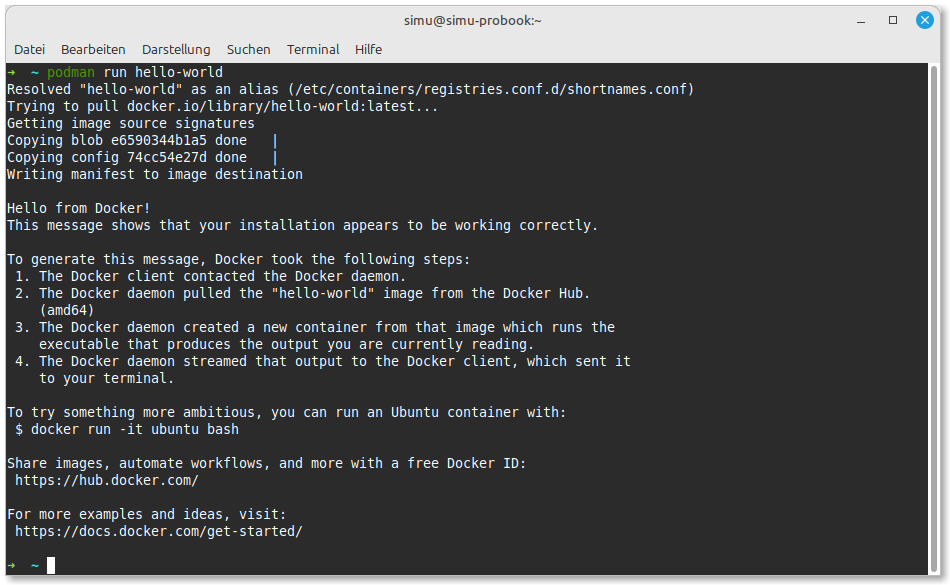Maximize the terminal window
Screen dimensions: 950x585
[x=893, y=20]
